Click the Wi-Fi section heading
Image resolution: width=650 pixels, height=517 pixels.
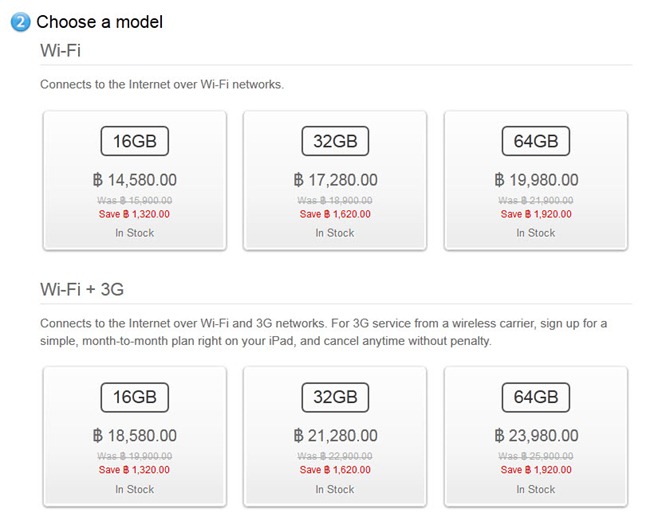(x=61, y=50)
